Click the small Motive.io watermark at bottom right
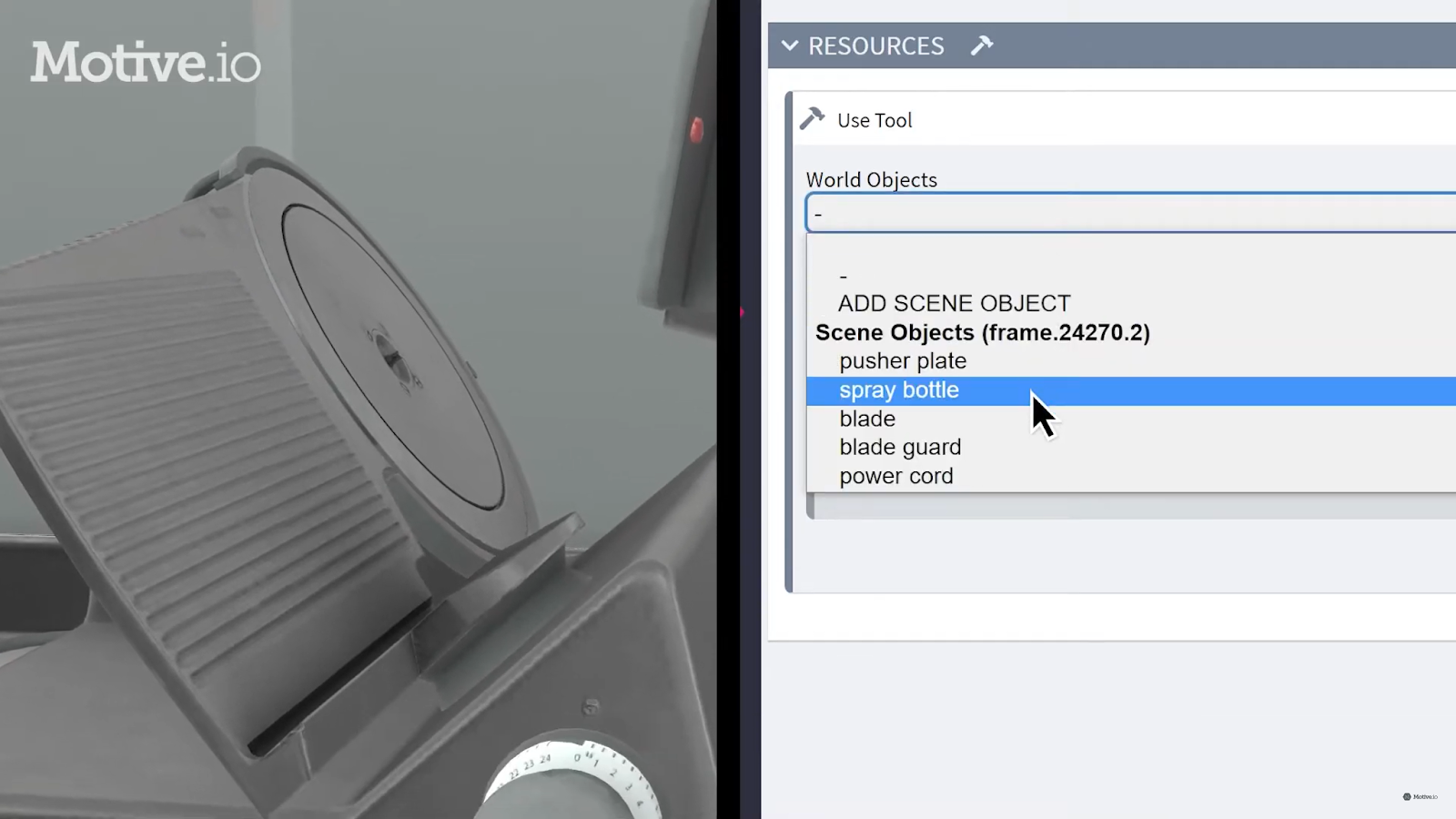 point(1420,795)
